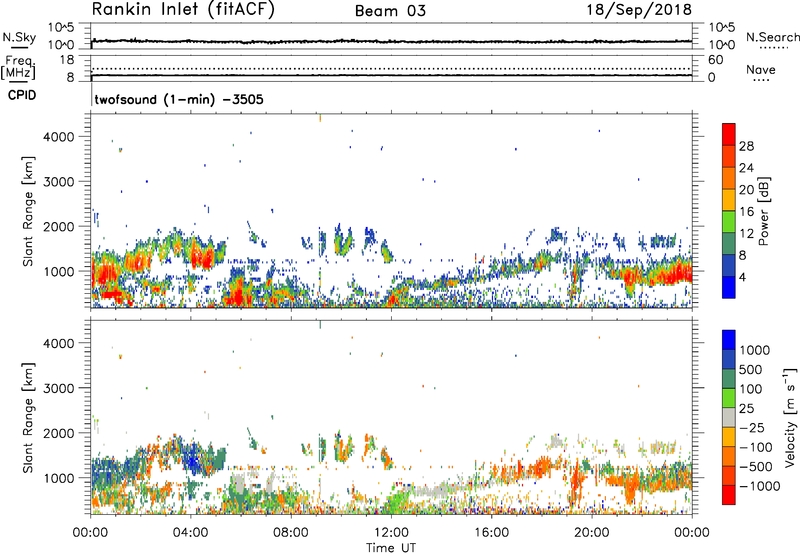
Task: Click the 'Power [dB]' colorbar label
Action: (x=764, y=211)
